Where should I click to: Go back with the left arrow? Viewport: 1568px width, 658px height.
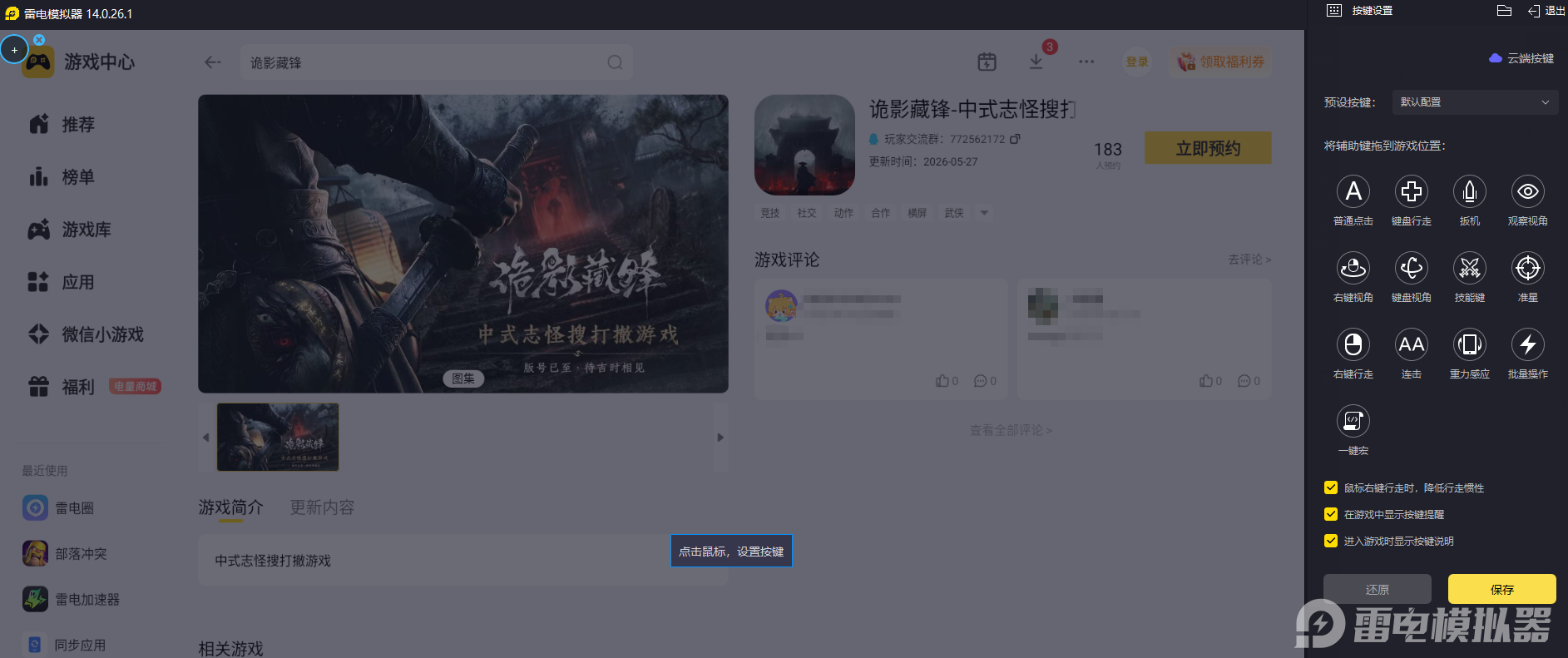coord(213,62)
